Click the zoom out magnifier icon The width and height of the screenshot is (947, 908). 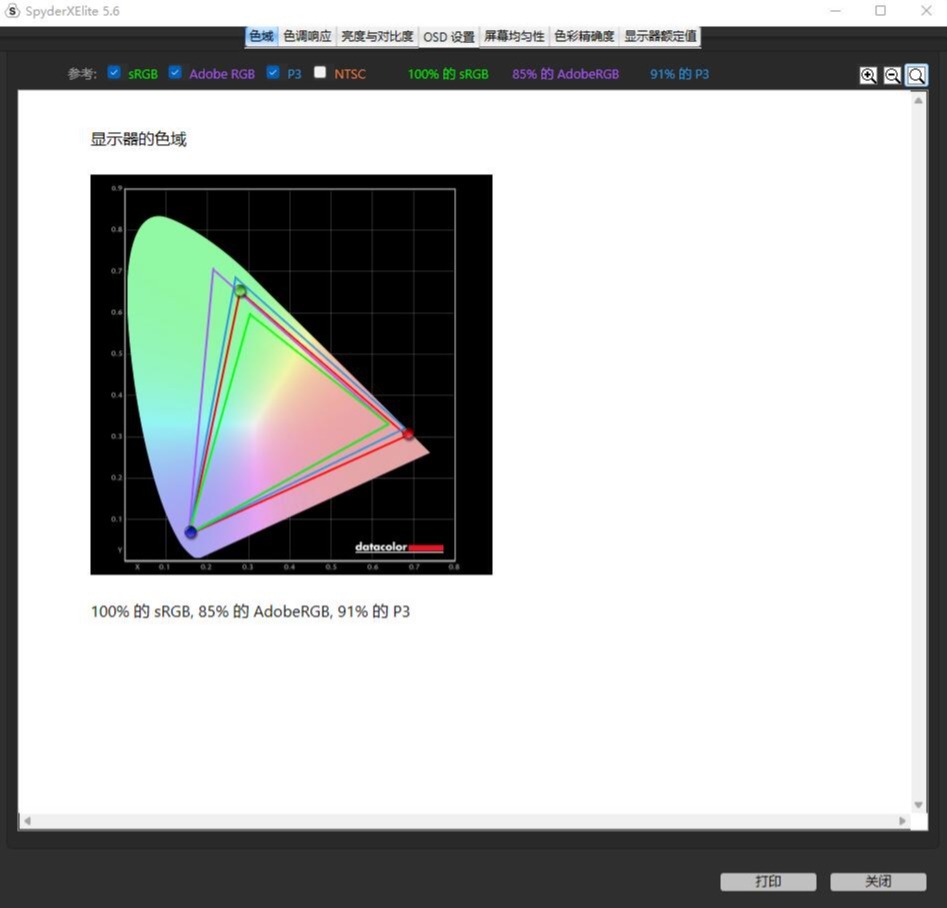pos(892,75)
